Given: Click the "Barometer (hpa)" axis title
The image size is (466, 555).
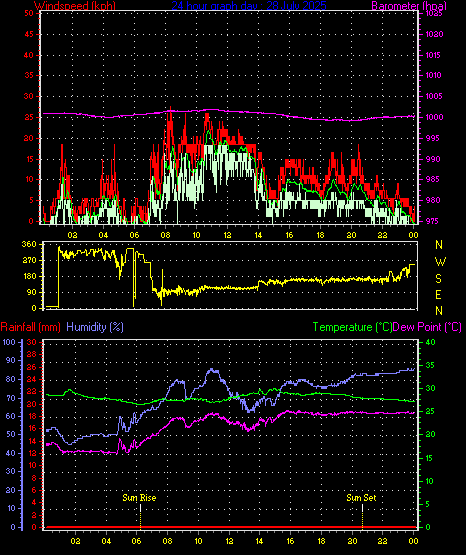Looking at the screenshot, I should coord(409,5).
